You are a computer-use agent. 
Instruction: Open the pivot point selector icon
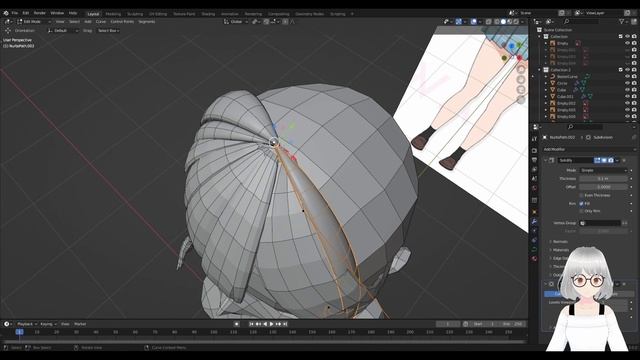click(x=256, y=22)
